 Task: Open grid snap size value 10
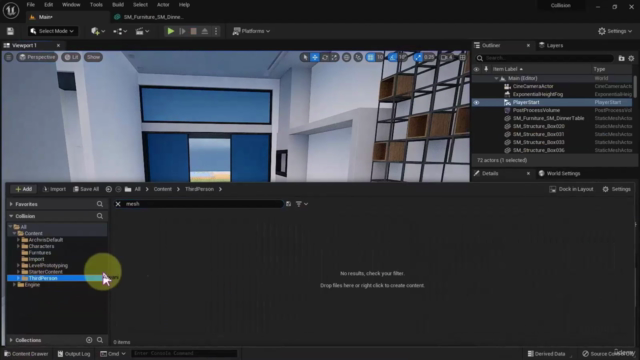point(380,58)
